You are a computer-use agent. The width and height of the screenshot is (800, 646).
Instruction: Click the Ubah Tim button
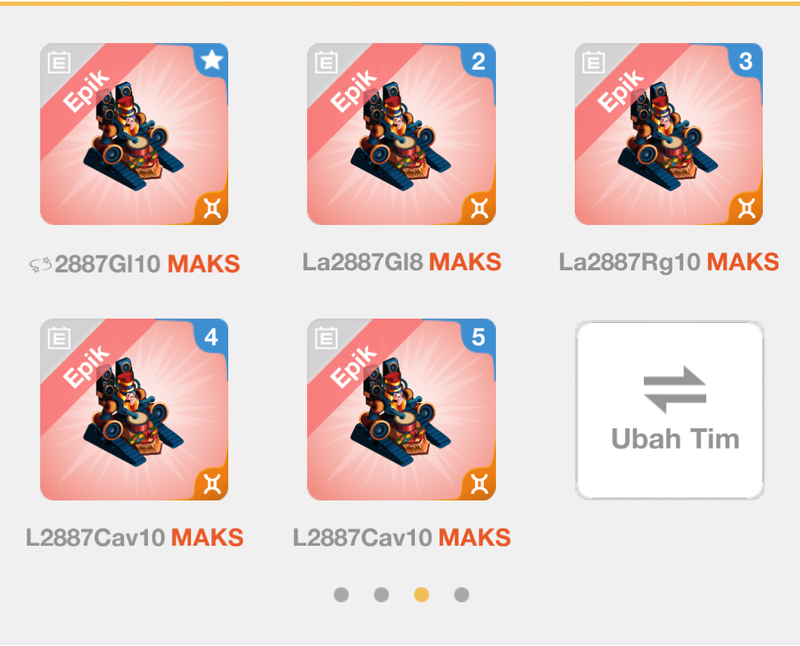tap(670, 410)
